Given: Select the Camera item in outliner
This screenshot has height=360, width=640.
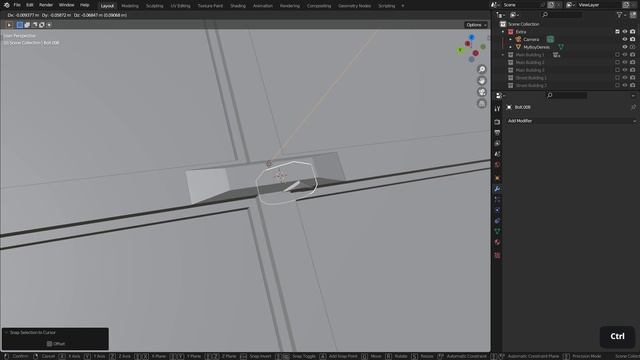Looking at the screenshot, I should coord(531,40).
